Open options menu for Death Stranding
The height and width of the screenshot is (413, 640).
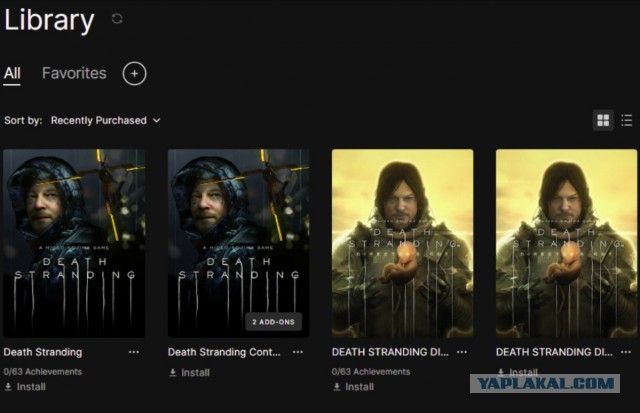(x=134, y=352)
